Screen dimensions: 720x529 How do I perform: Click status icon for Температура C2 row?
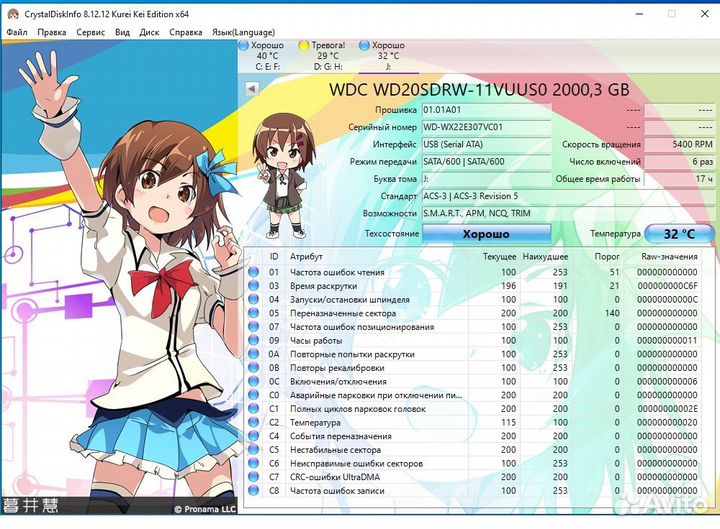[253, 422]
